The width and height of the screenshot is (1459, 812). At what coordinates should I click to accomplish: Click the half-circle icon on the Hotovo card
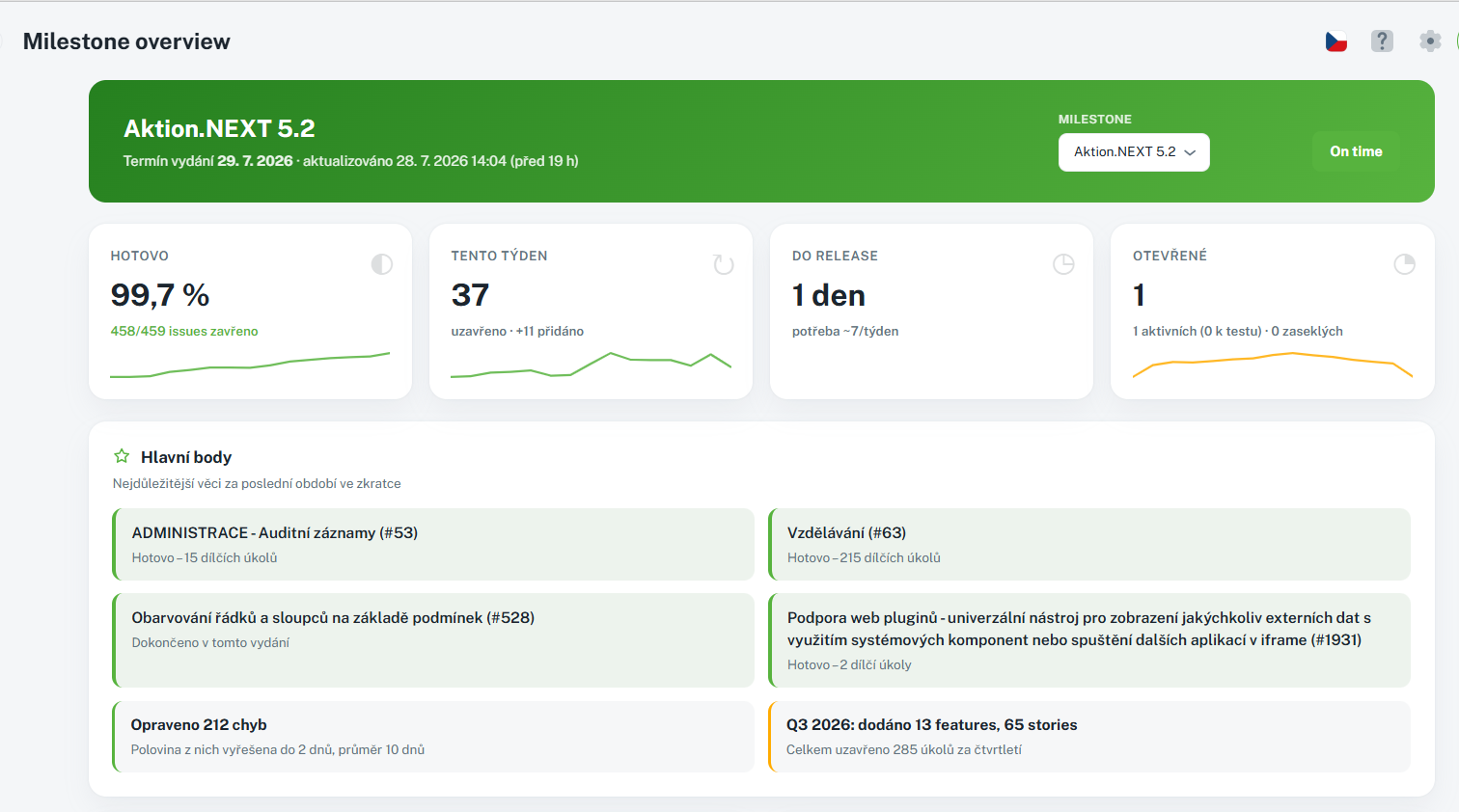pyautogui.click(x=382, y=264)
